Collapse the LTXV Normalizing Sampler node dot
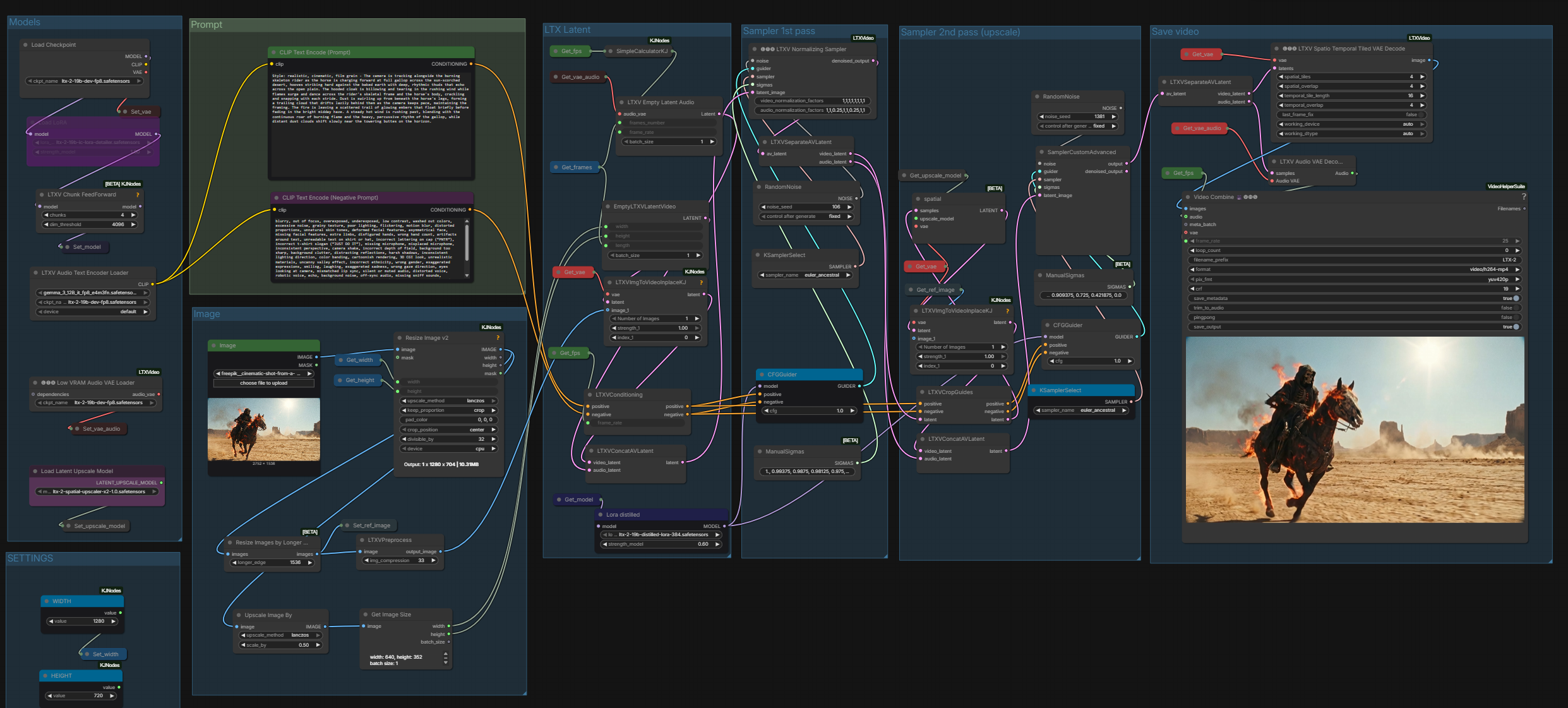The height and width of the screenshot is (708, 1568). tap(755, 49)
